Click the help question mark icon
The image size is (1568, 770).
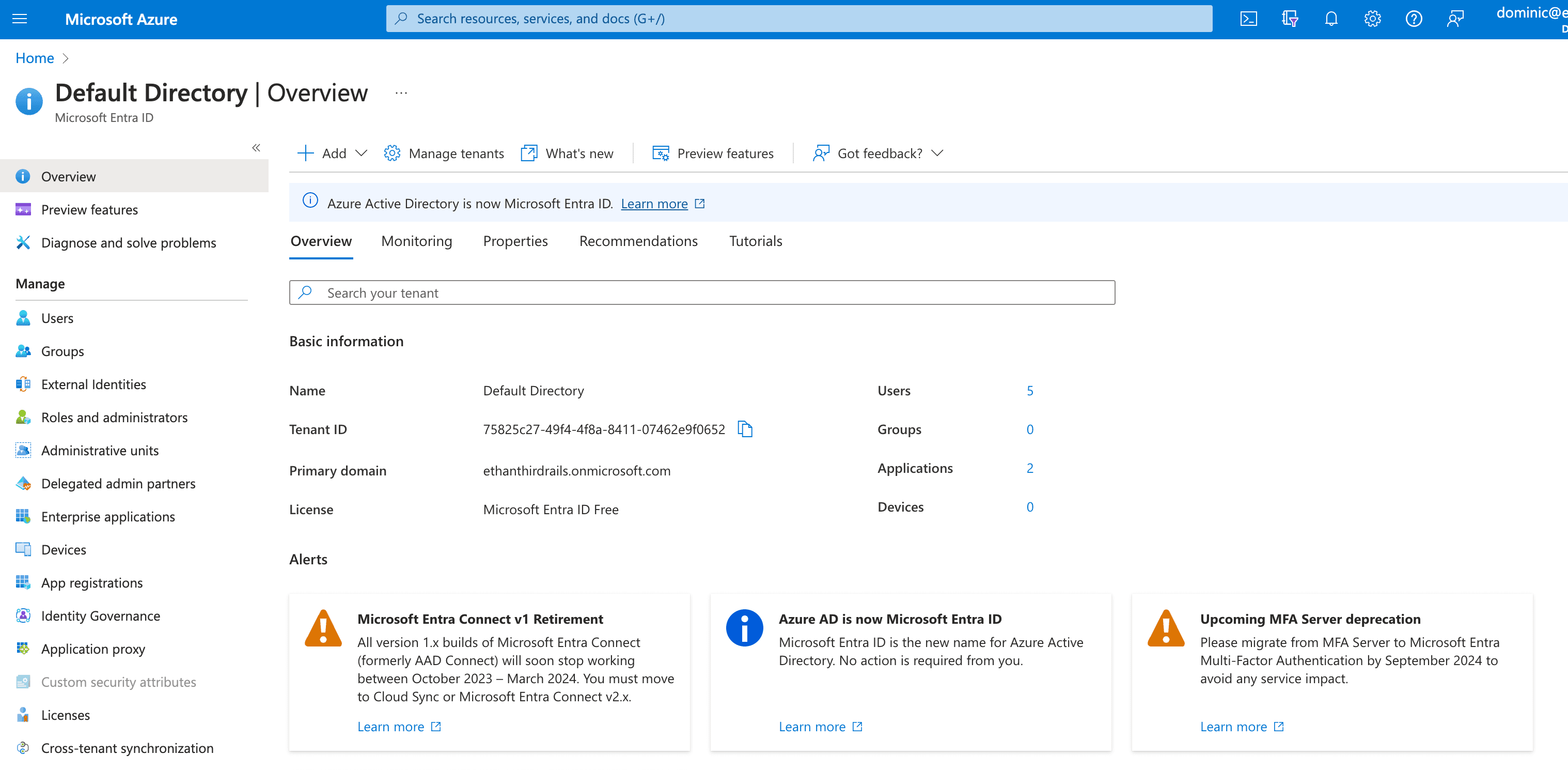(x=1414, y=19)
